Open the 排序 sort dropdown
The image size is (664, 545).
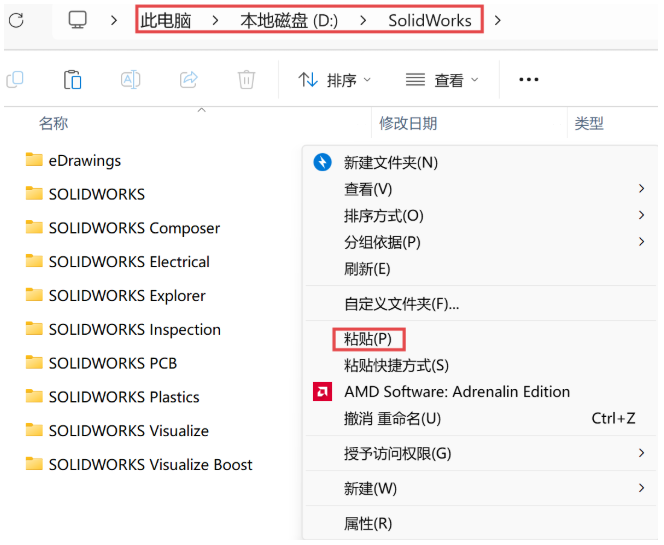334,80
